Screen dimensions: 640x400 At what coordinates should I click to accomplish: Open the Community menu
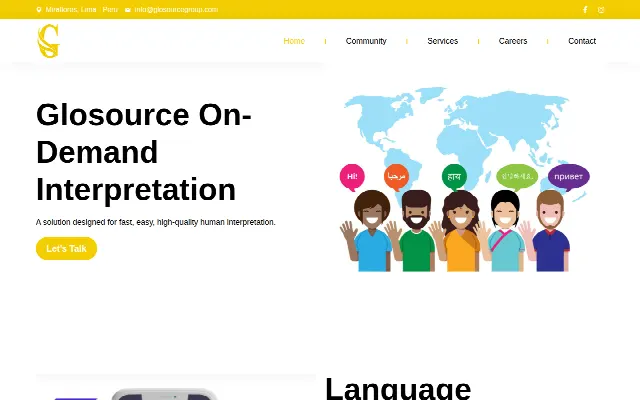[x=366, y=41]
